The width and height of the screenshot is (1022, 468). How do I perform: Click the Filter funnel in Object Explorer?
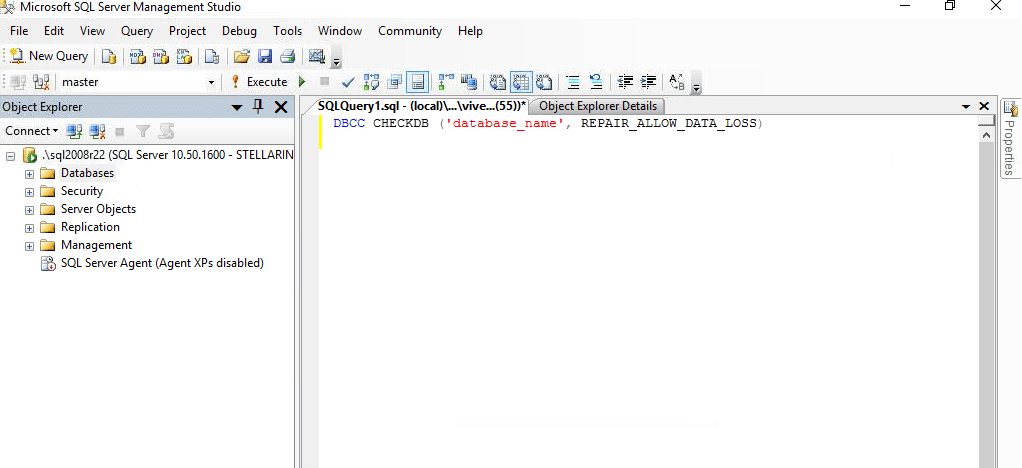click(x=143, y=132)
